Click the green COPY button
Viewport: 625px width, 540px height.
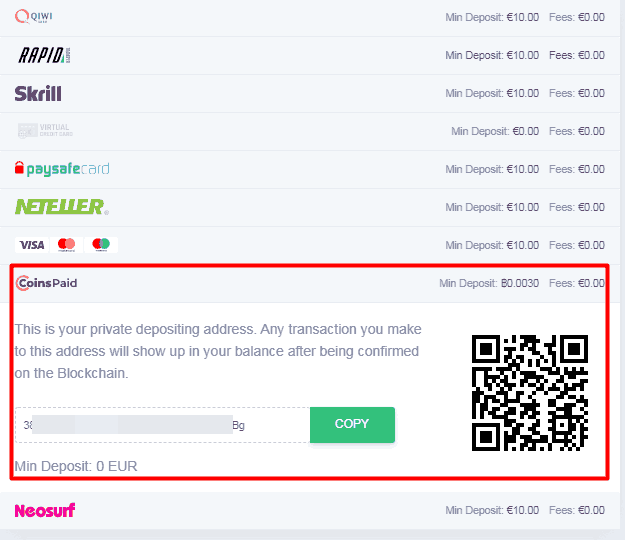click(352, 424)
